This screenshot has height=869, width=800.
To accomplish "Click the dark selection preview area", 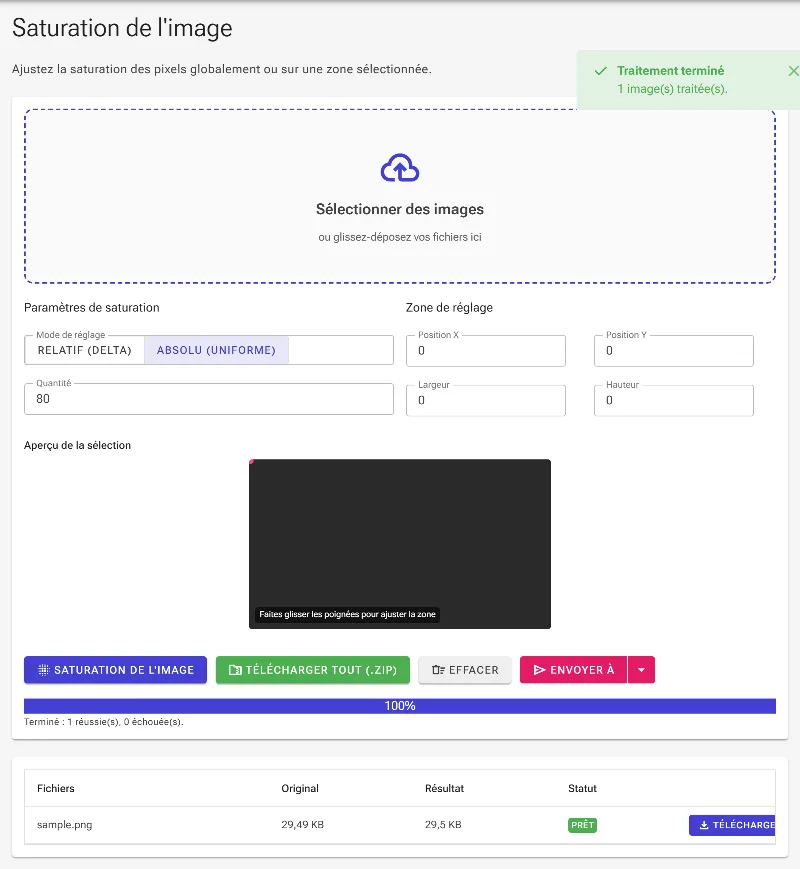I will [400, 544].
